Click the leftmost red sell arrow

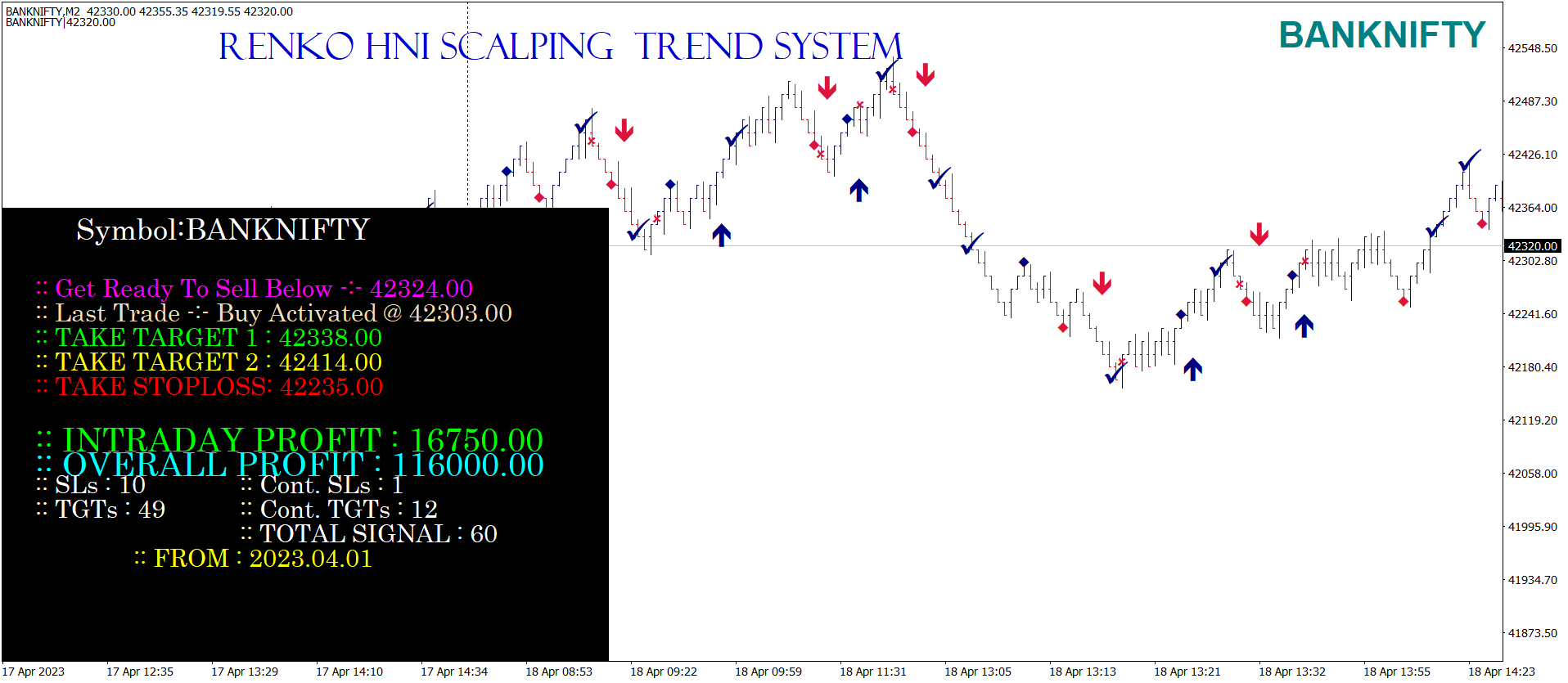pyautogui.click(x=624, y=130)
